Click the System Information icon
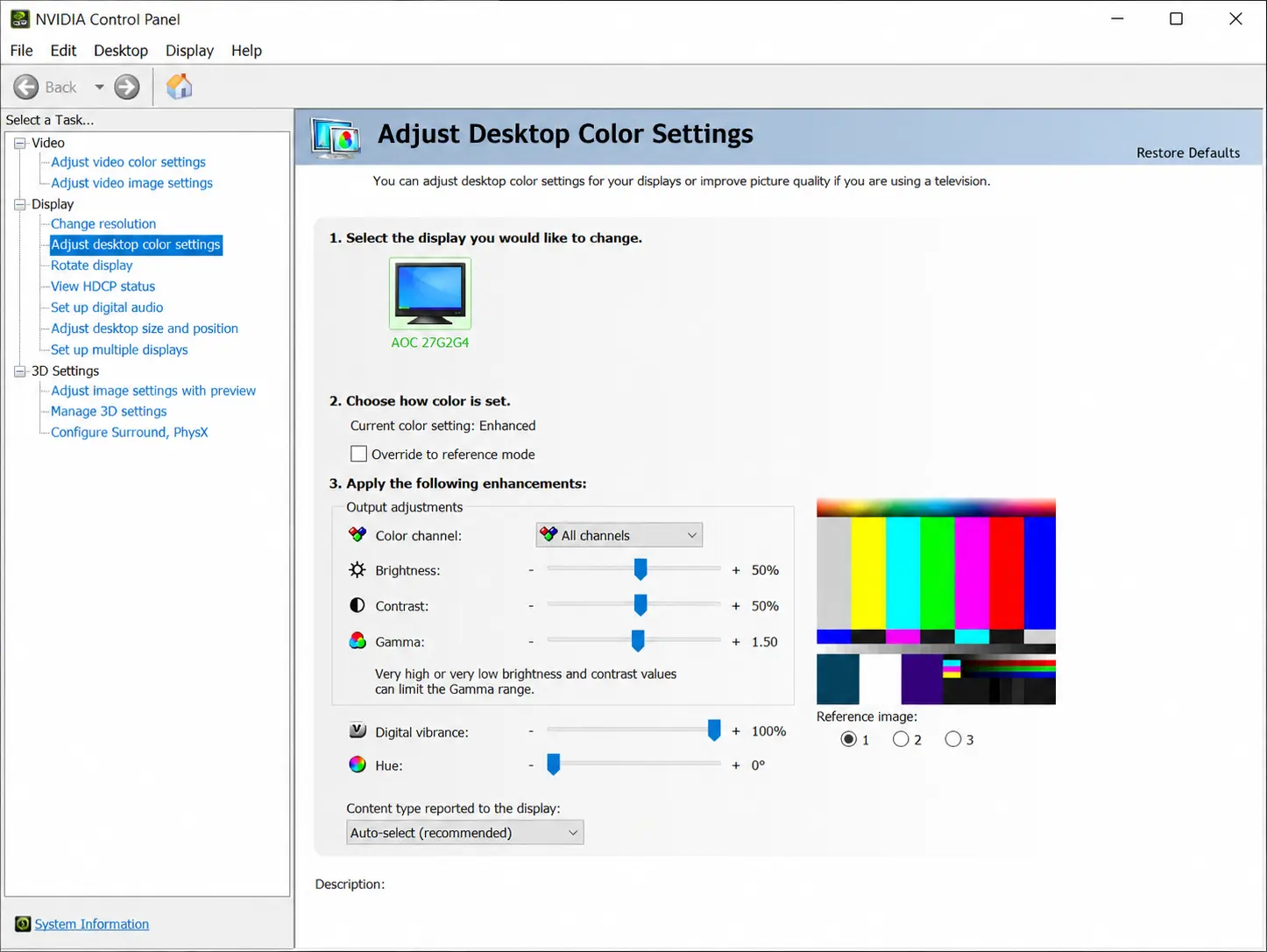The height and width of the screenshot is (952, 1267). click(23, 924)
